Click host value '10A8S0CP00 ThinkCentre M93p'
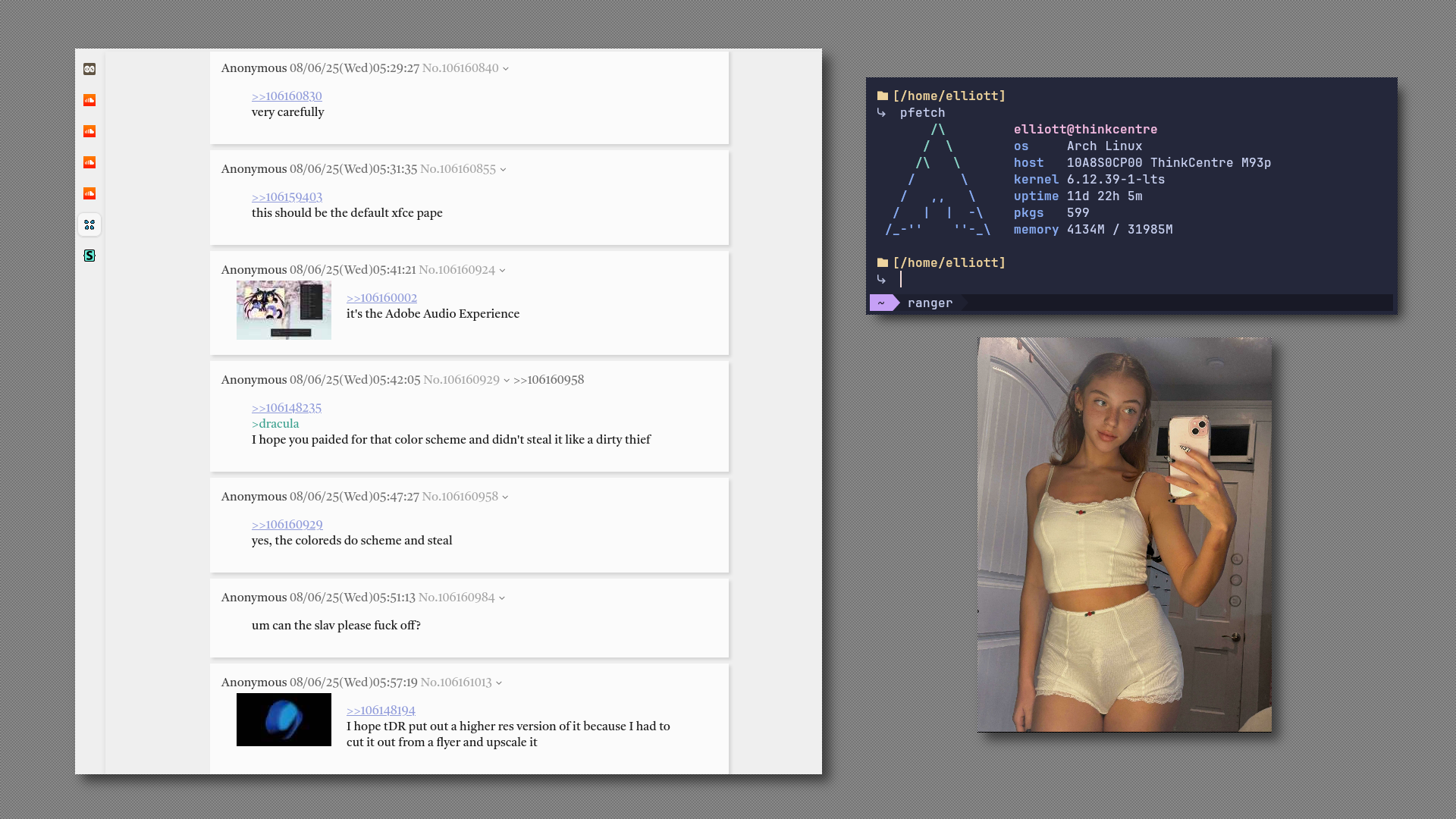This screenshot has height=819, width=1456. (1169, 162)
